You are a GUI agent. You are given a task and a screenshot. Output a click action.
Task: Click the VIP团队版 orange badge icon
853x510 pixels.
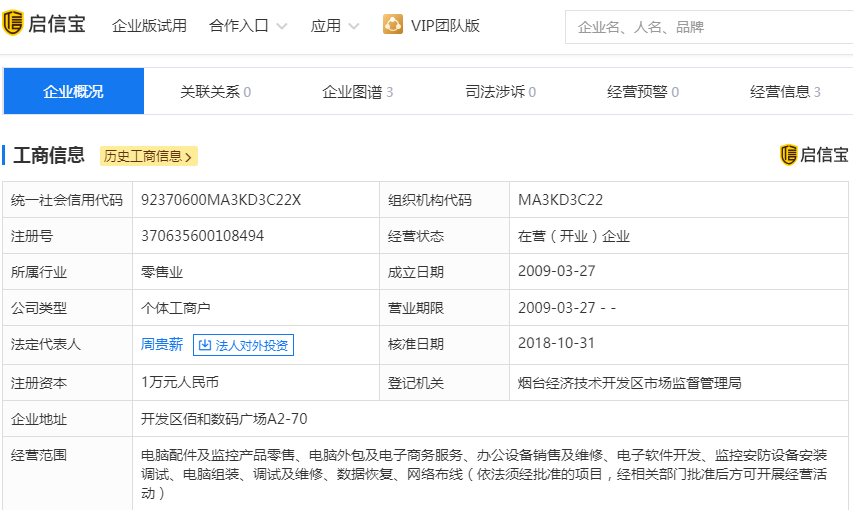pyautogui.click(x=393, y=25)
